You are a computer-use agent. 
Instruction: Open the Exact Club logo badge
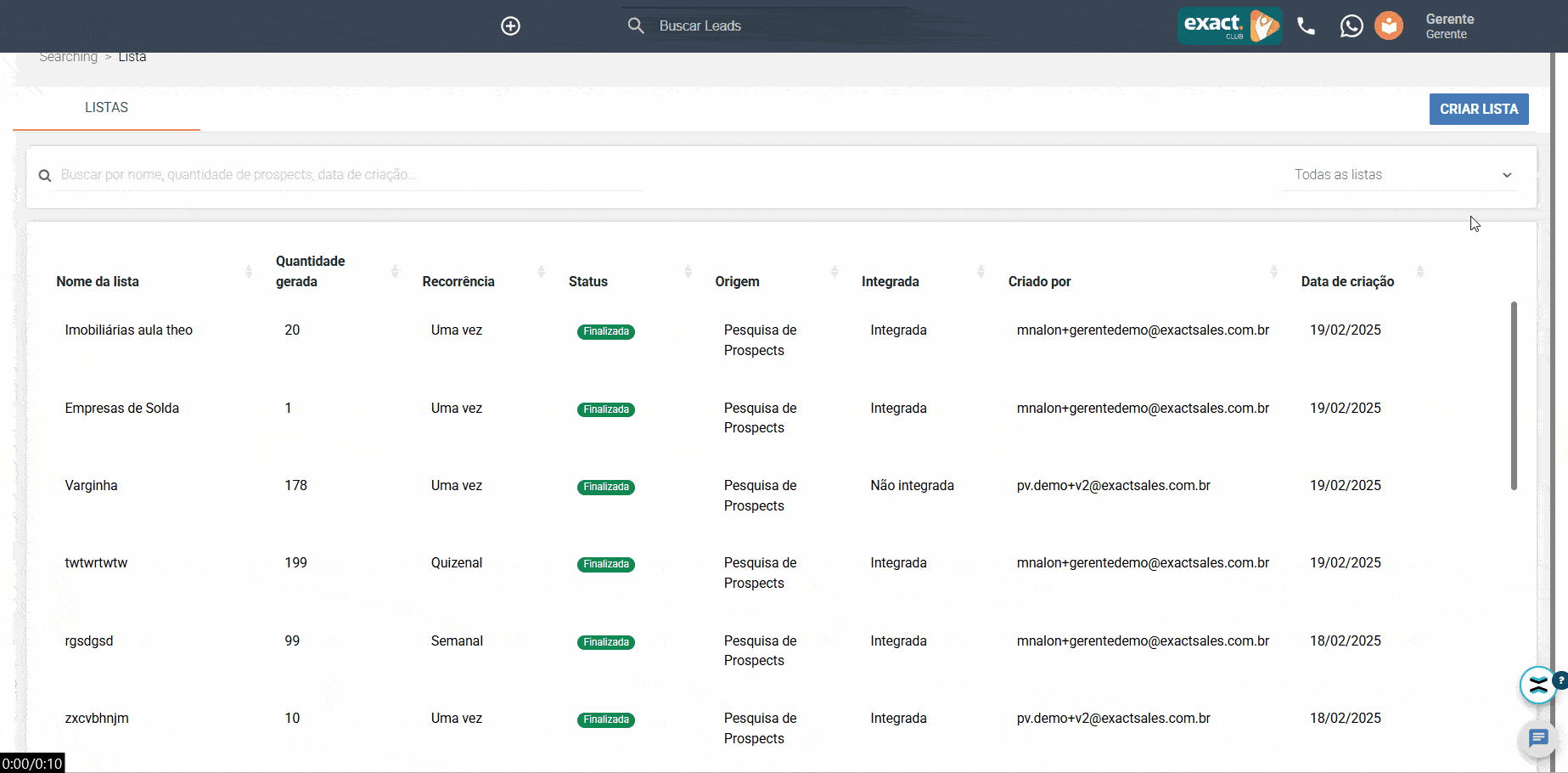pos(1229,25)
